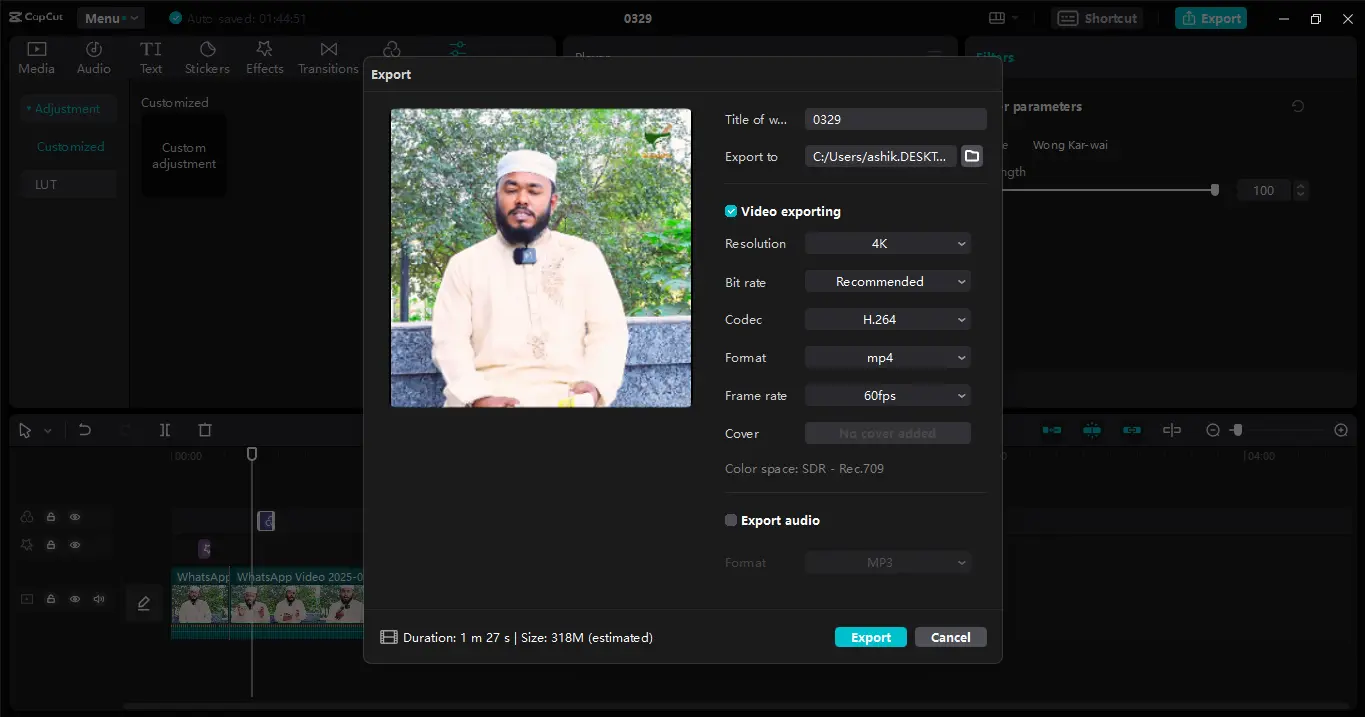
Task: Hide the main video track eye icon
Action: (75, 599)
